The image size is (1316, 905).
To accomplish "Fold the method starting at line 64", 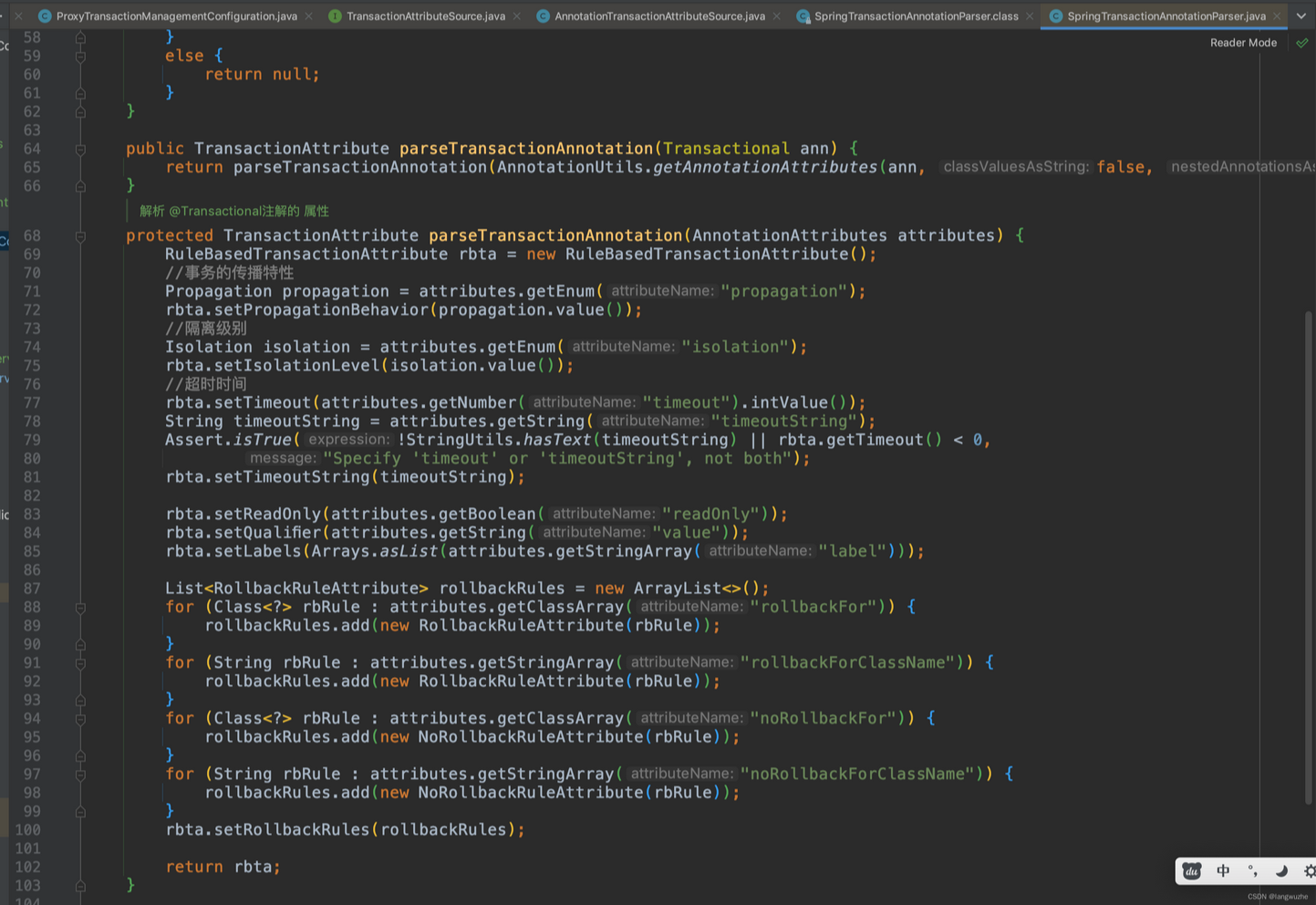I will point(80,149).
